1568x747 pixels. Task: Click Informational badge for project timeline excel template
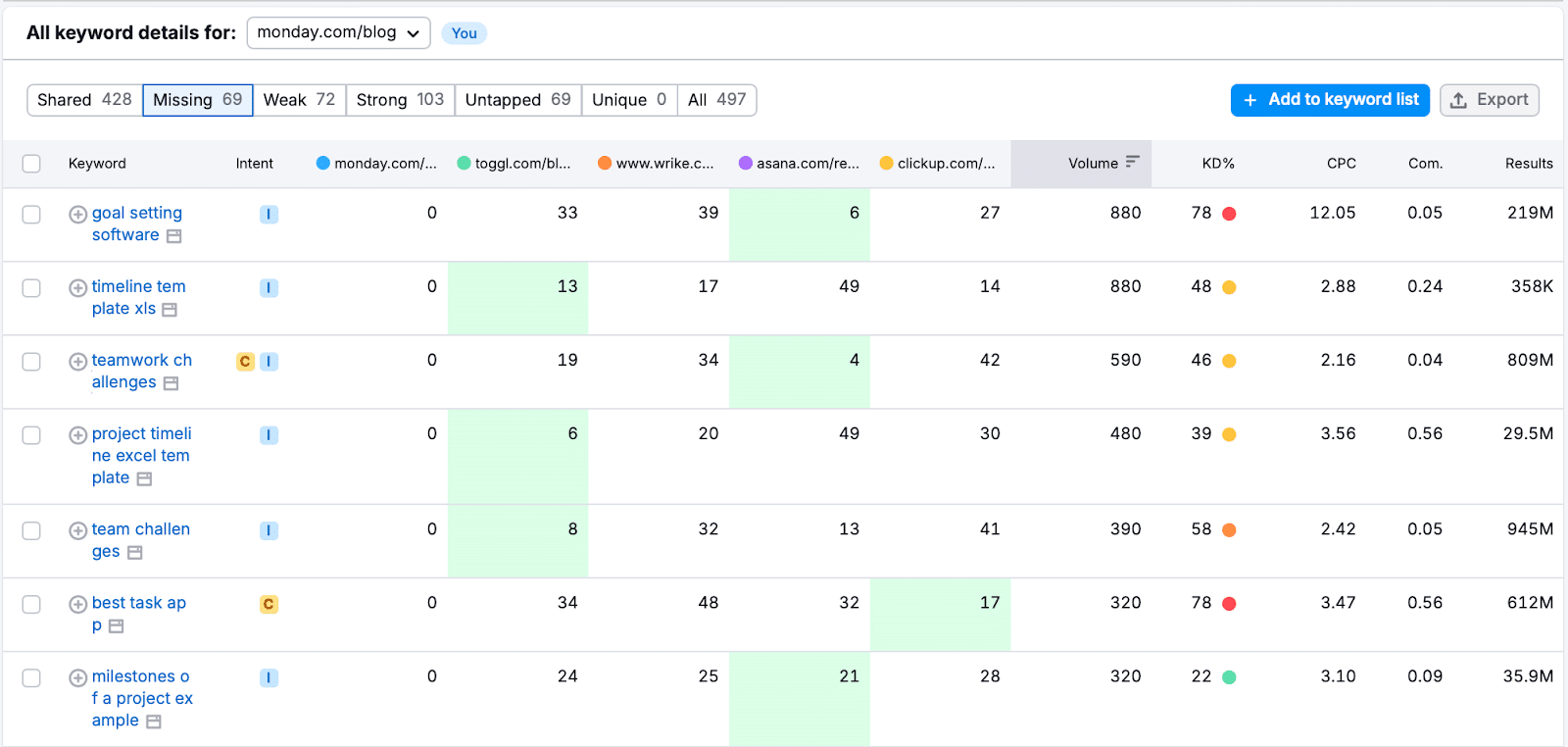click(x=269, y=434)
